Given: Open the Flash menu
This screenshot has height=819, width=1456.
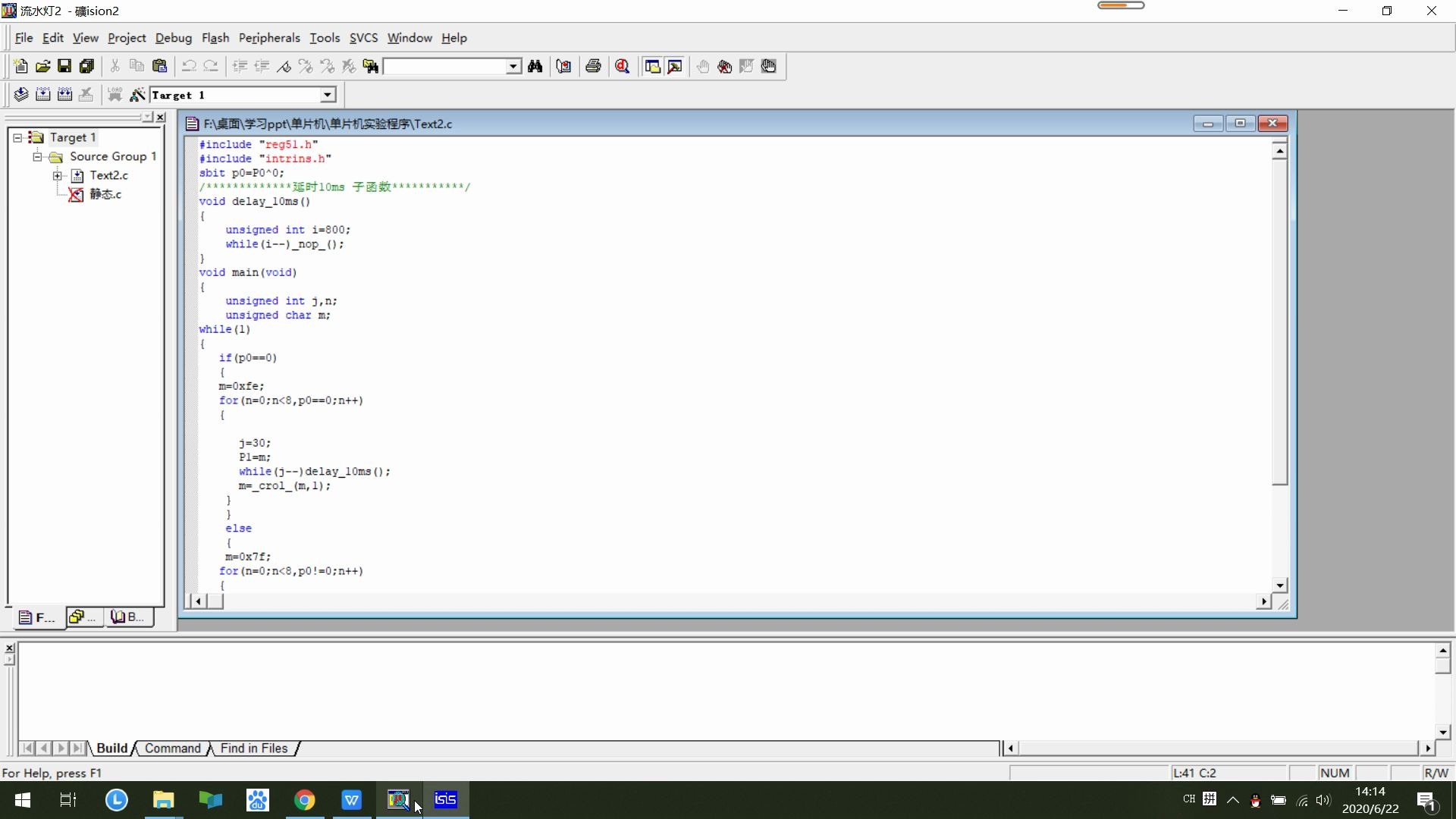Looking at the screenshot, I should pyautogui.click(x=215, y=38).
